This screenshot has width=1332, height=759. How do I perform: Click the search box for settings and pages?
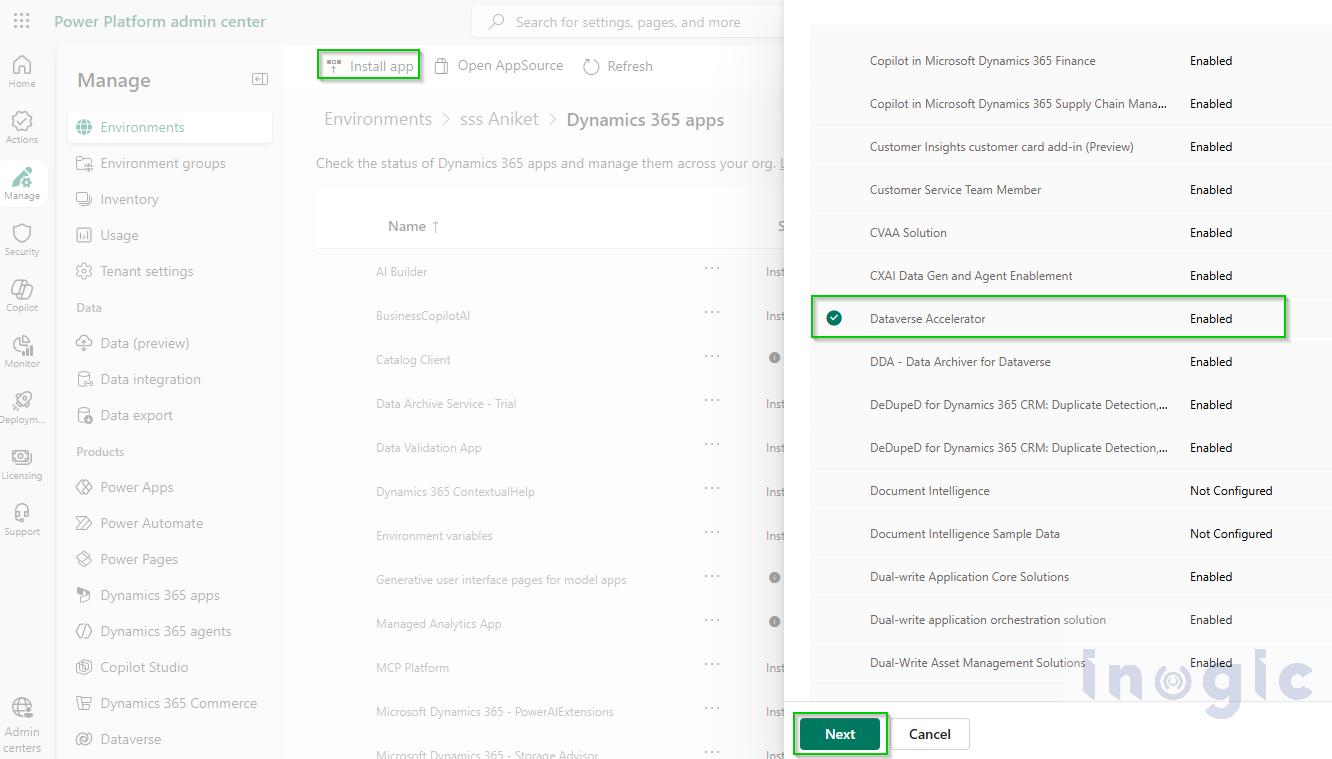pos(628,21)
